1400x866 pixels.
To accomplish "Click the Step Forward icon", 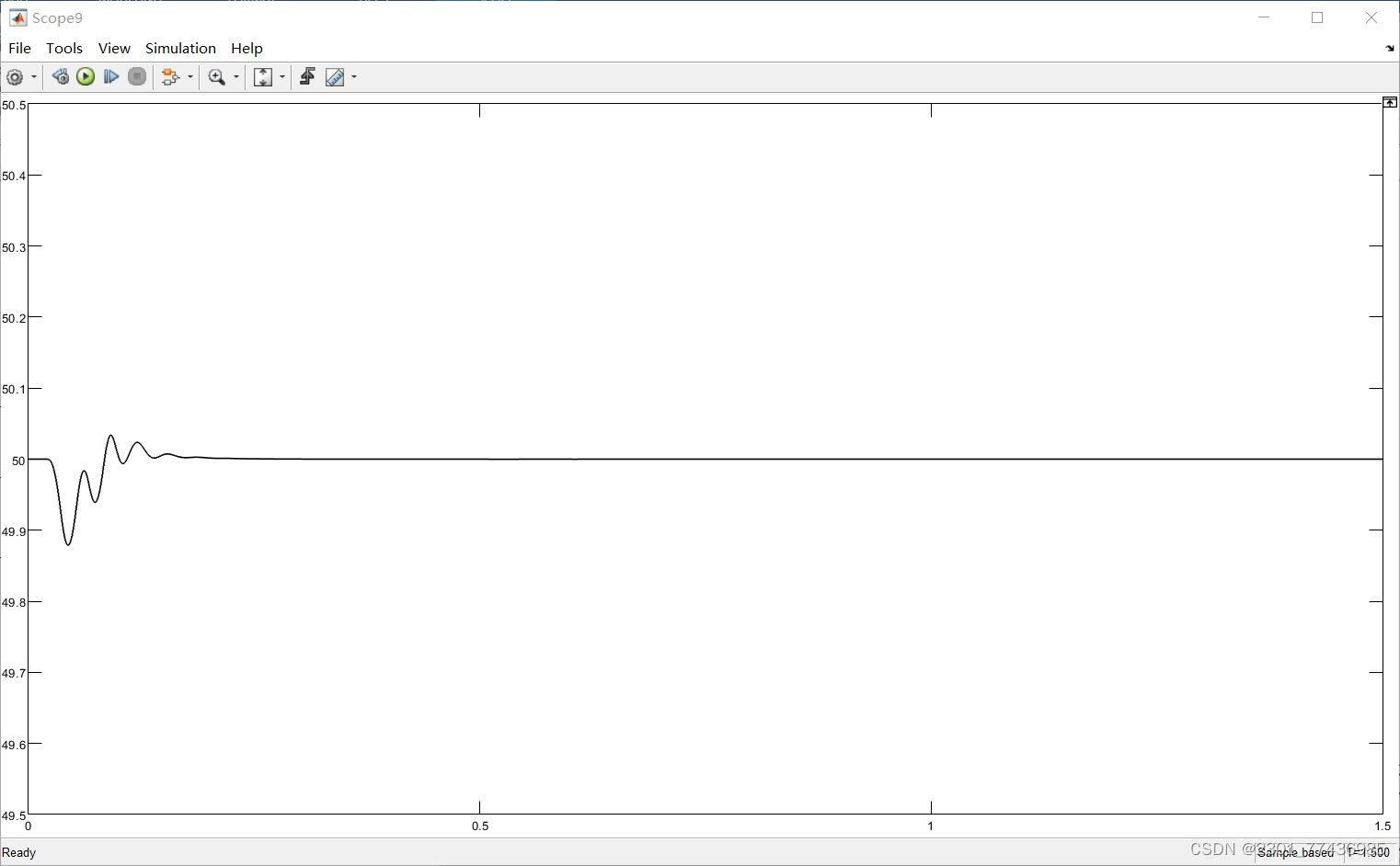I will click(111, 77).
